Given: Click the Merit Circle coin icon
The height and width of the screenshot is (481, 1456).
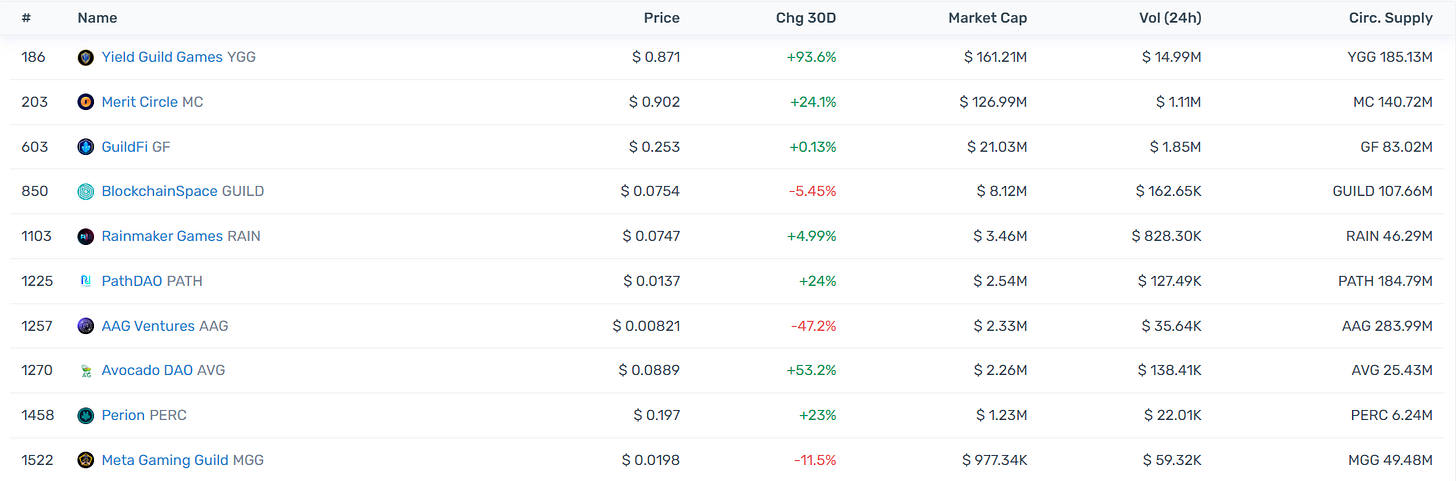Looking at the screenshot, I should pos(86,102).
